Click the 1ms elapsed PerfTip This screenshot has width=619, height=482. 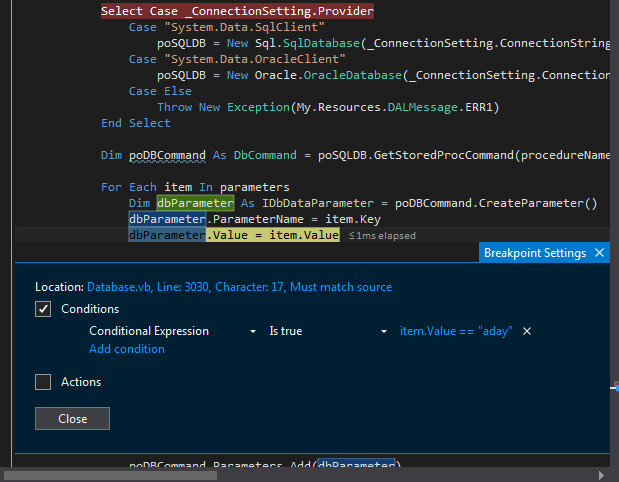click(381, 236)
